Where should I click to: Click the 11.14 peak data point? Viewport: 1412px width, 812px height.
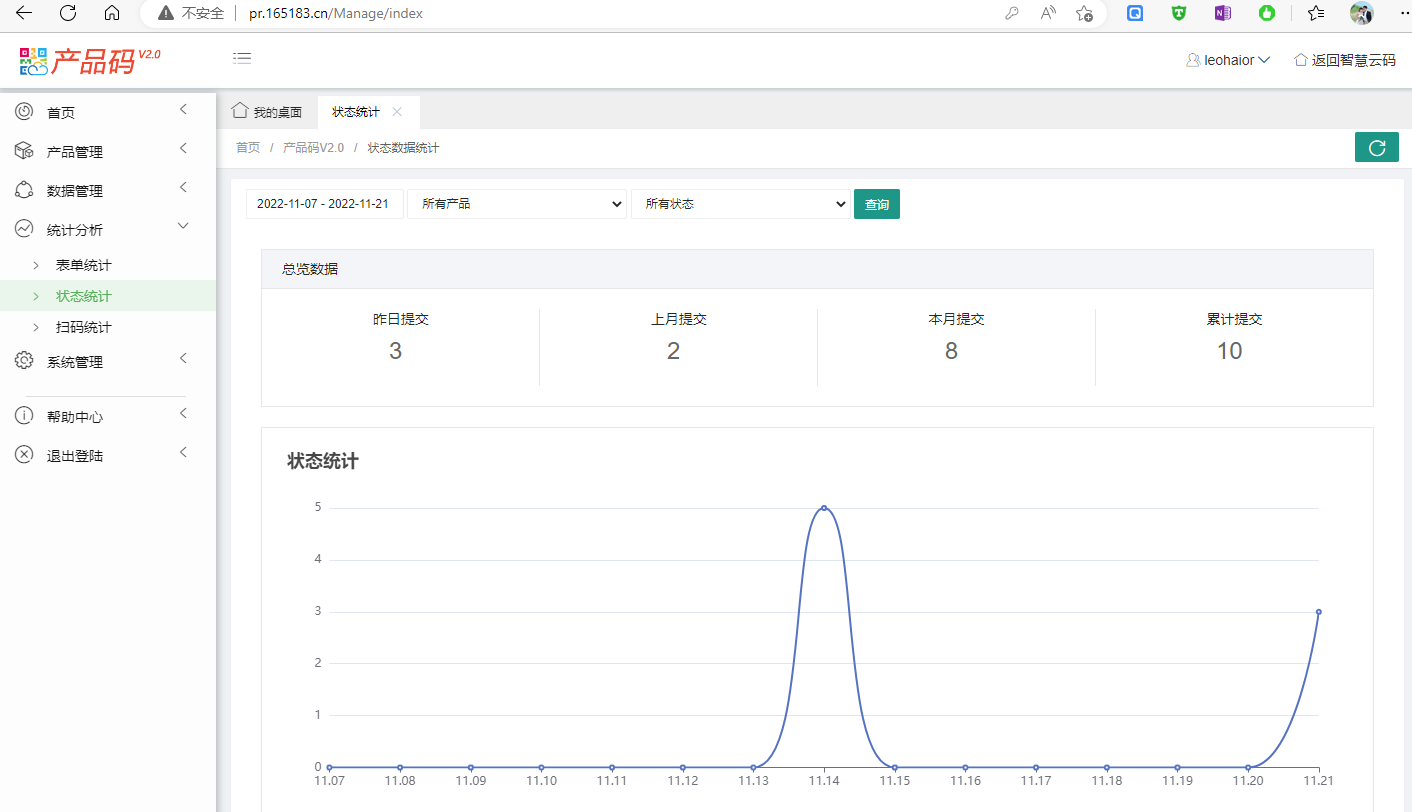pyautogui.click(x=824, y=508)
